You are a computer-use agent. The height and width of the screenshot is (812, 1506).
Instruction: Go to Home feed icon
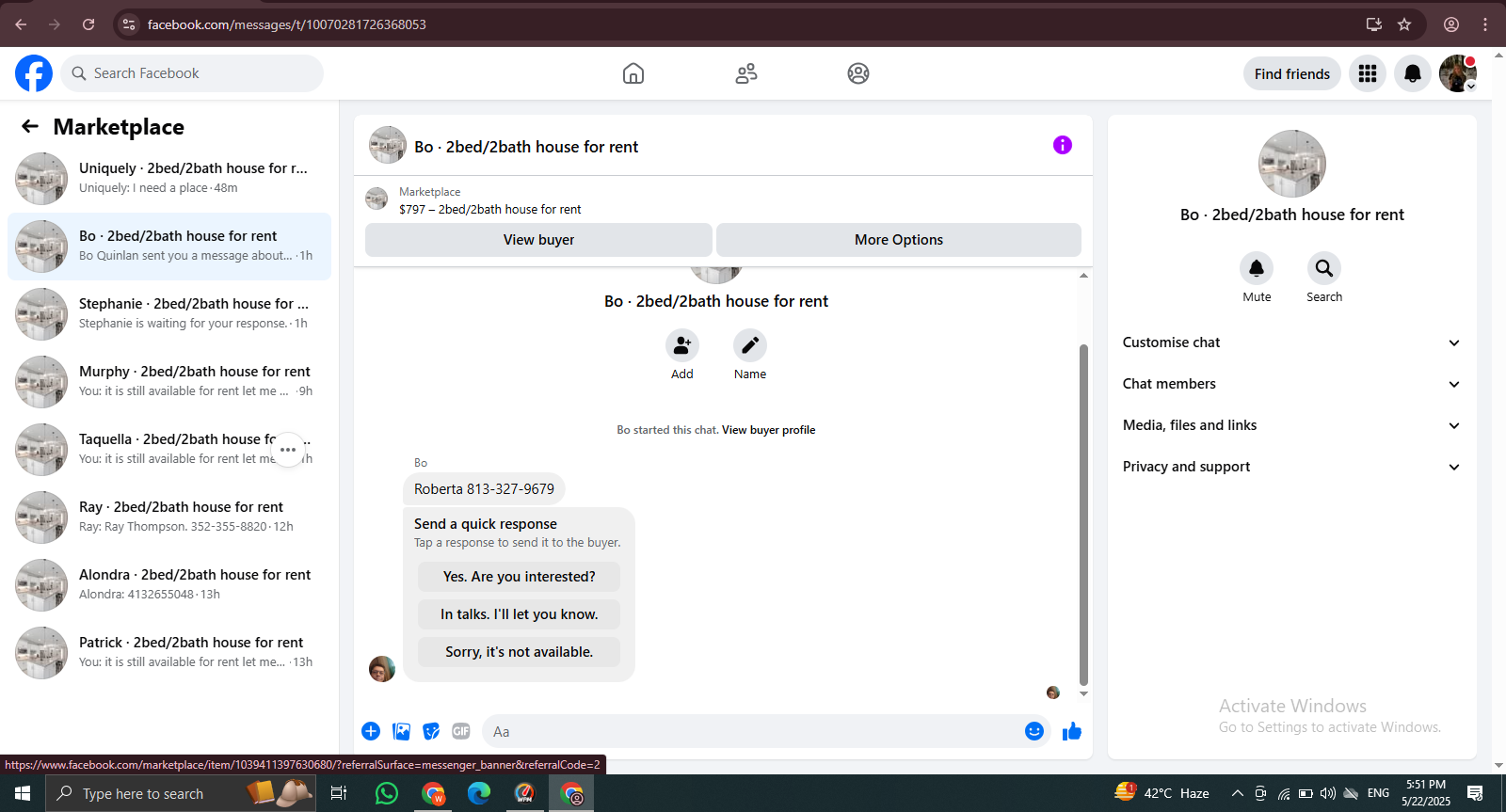(633, 73)
